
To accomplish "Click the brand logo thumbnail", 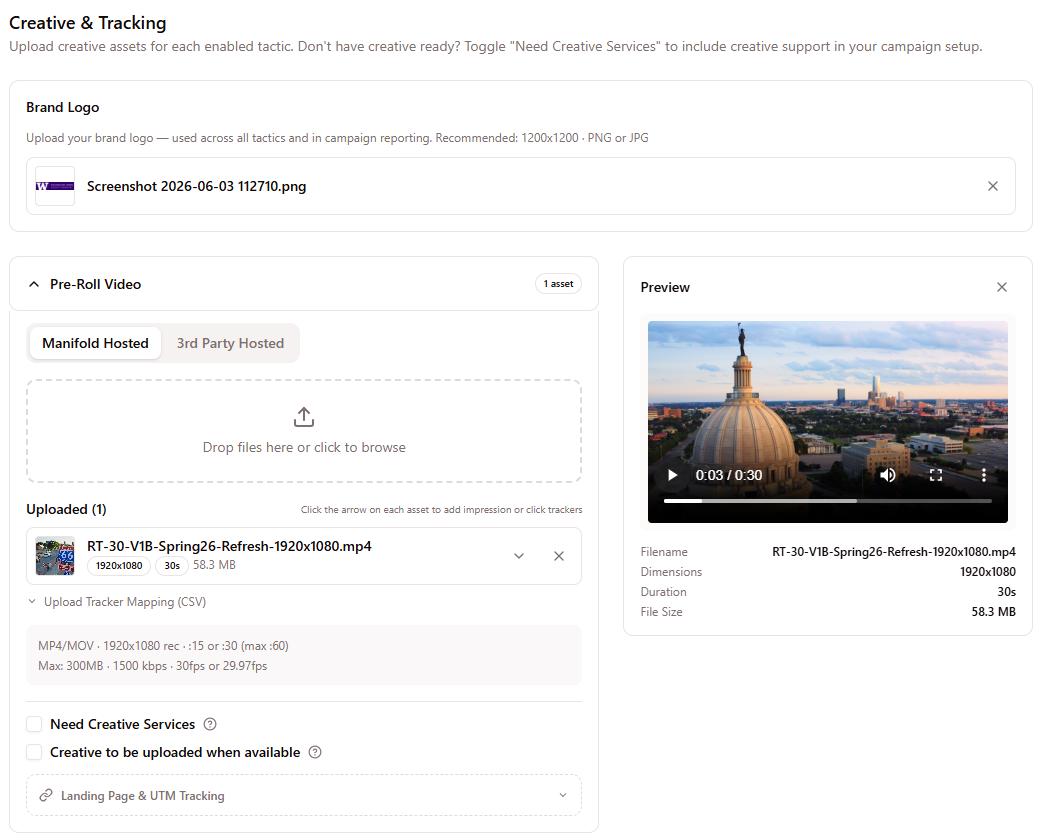I will 55,186.
